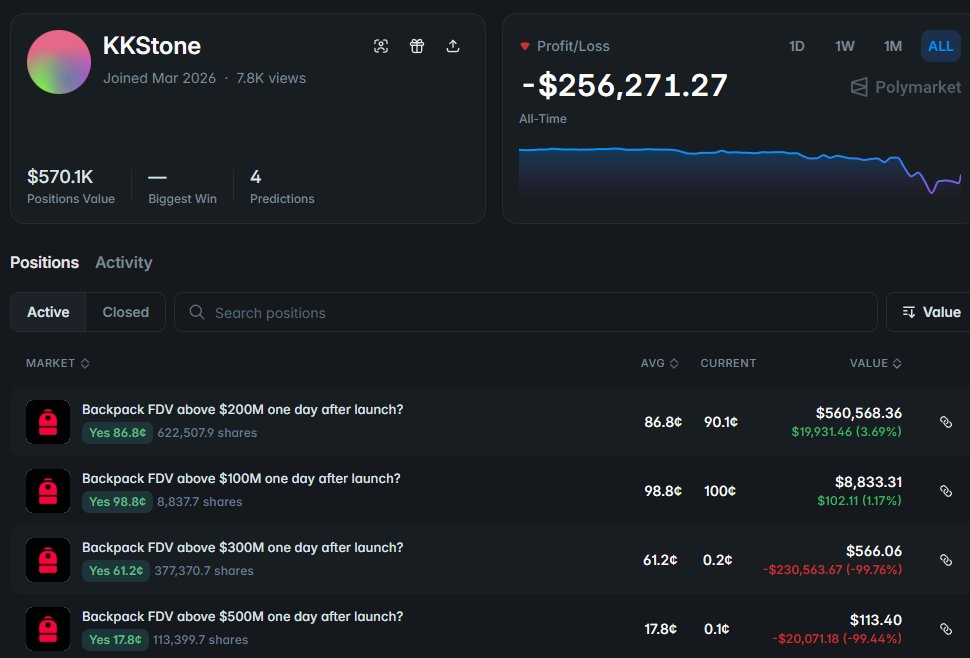Click KKStone's gradient profile avatar

[x=59, y=62]
